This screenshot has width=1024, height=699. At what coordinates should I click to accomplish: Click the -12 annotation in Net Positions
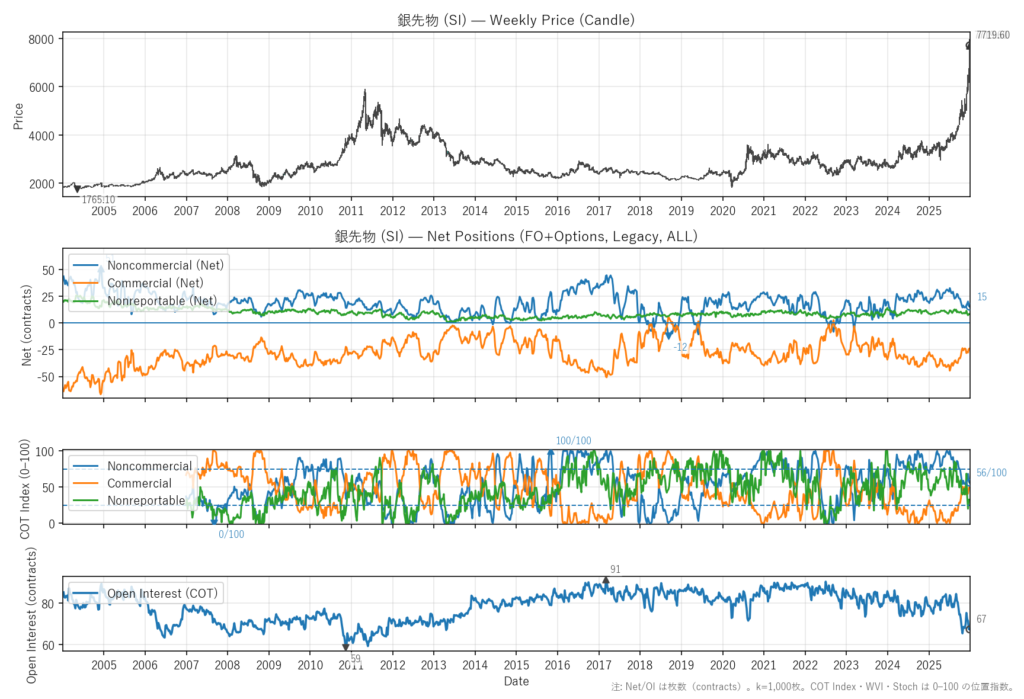(x=680, y=347)
